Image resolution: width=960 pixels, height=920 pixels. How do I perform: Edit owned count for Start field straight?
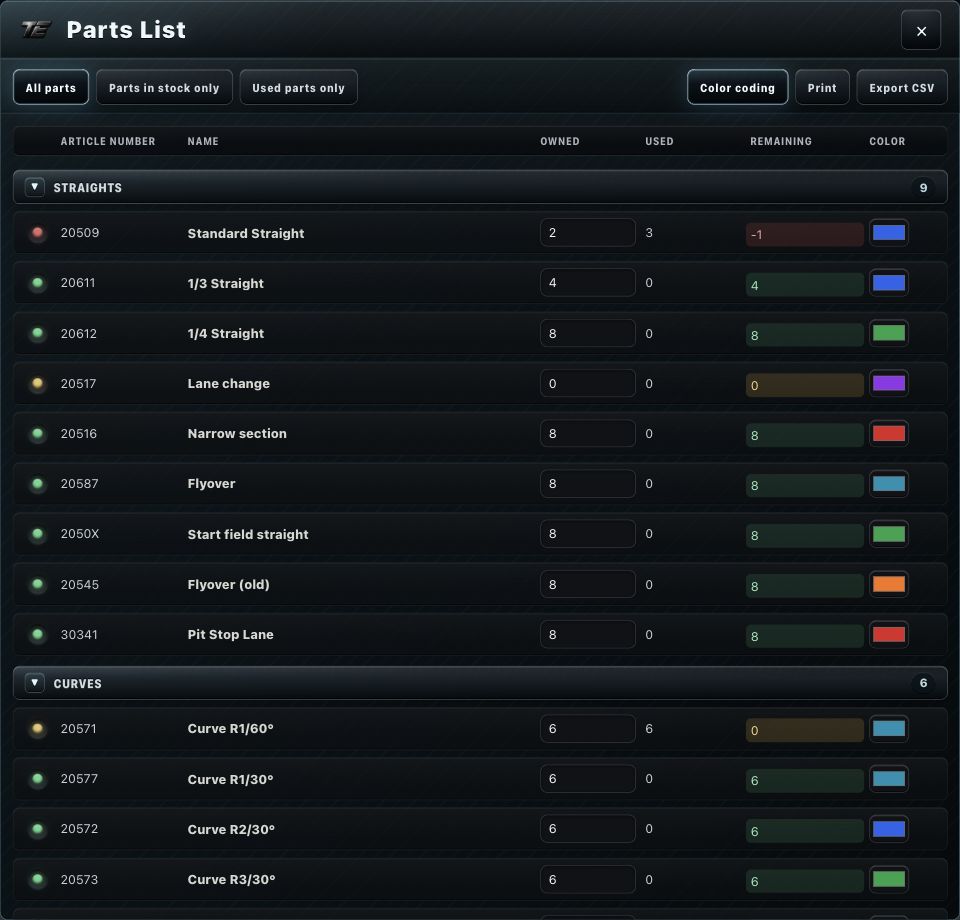pyautogui.click(x=588, y=534)
